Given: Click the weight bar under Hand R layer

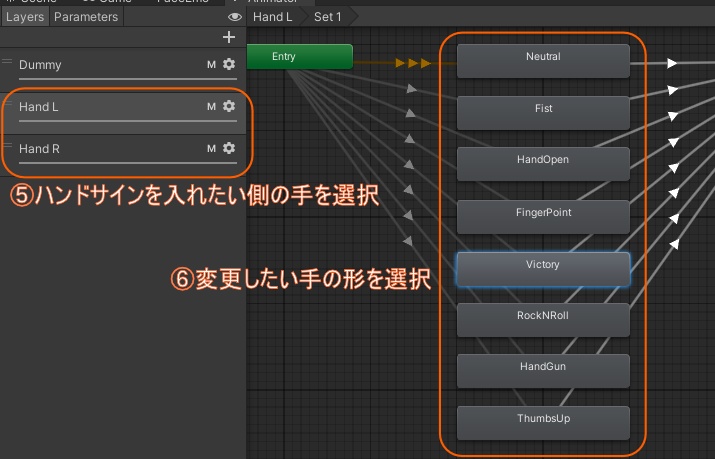Looking at the screenshot, I should coord(128,163).
